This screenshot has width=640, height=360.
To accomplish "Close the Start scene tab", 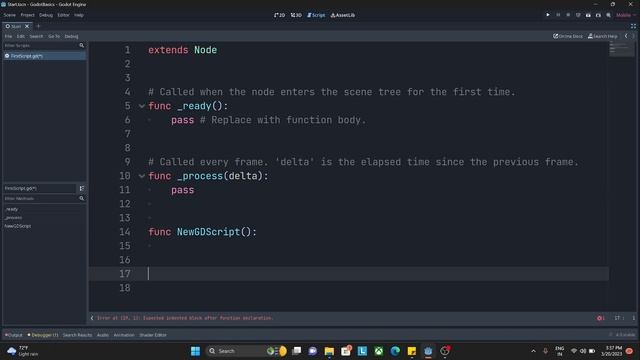I will coord(27,26).
